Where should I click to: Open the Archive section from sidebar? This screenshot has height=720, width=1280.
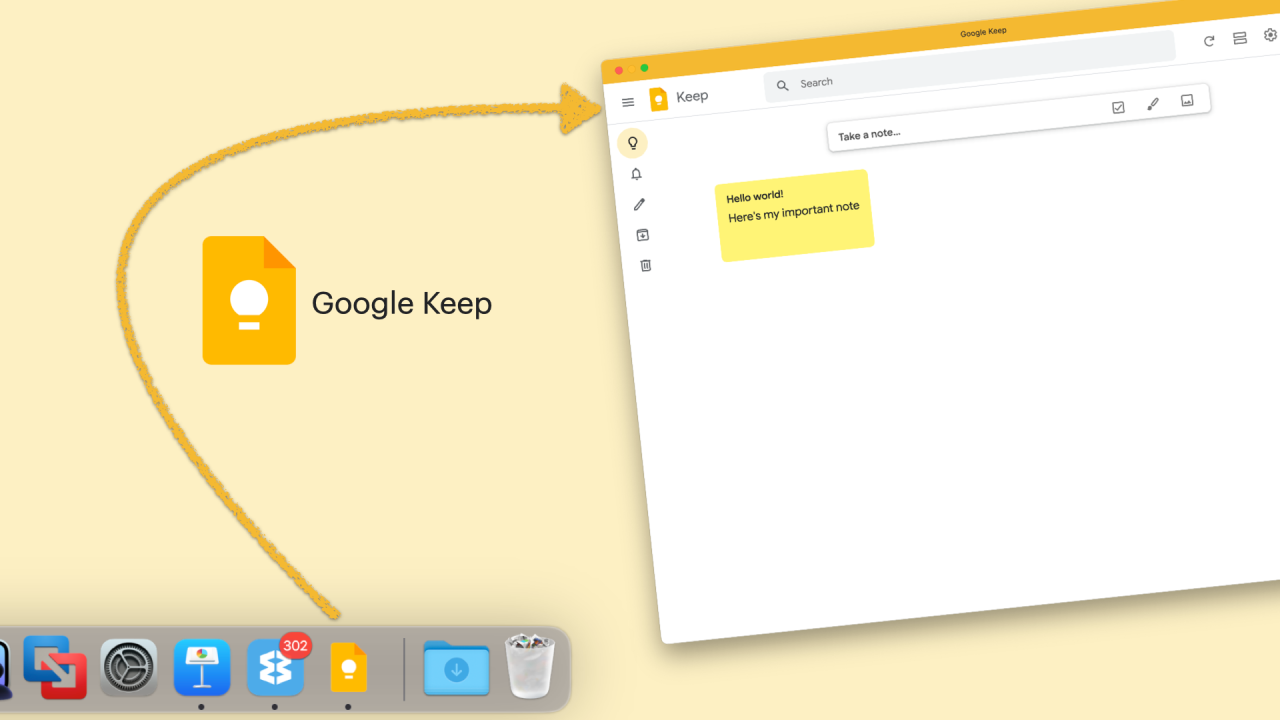click(x=642, y=234)
